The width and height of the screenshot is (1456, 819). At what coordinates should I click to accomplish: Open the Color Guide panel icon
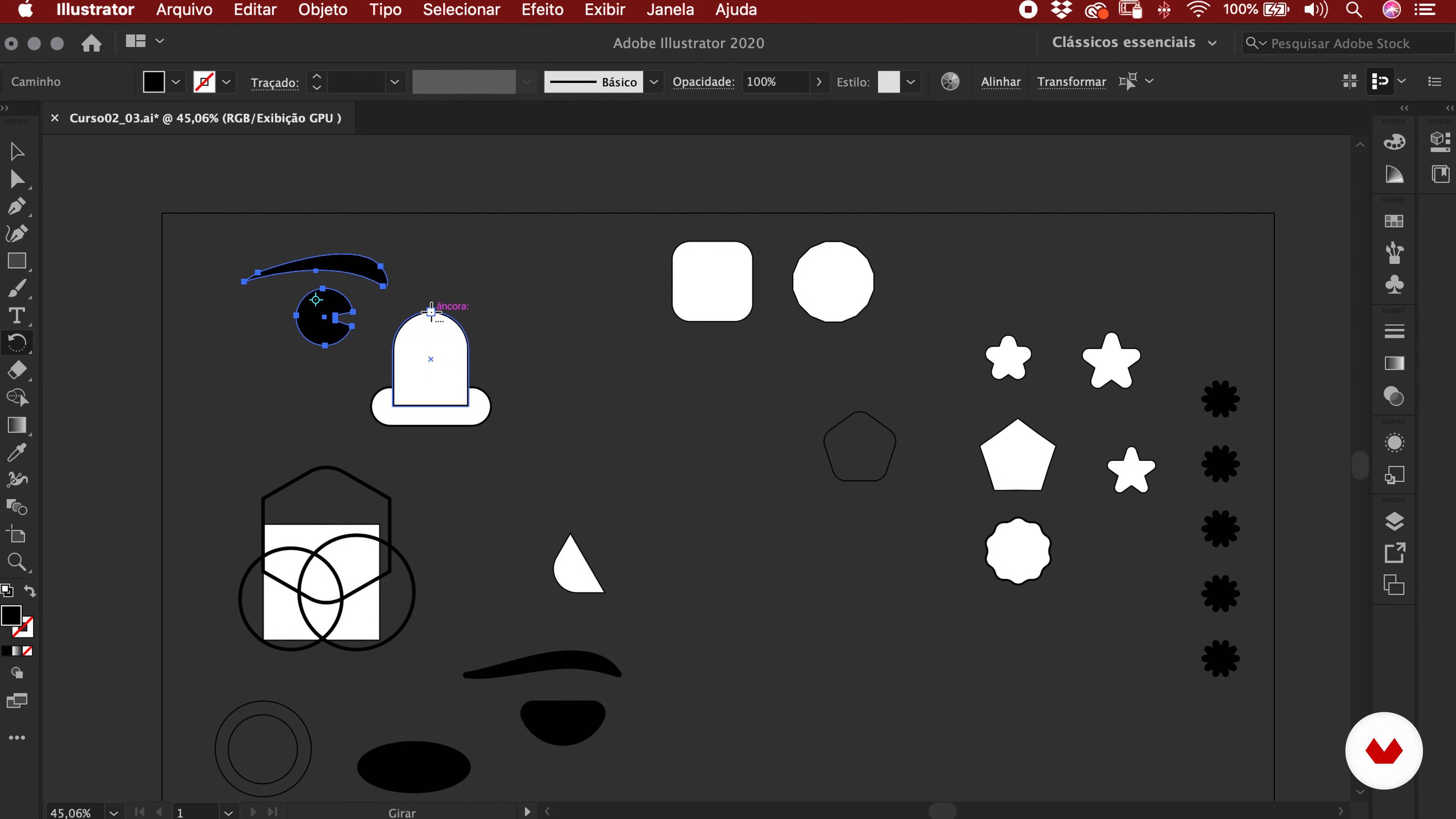point(1394,174)
